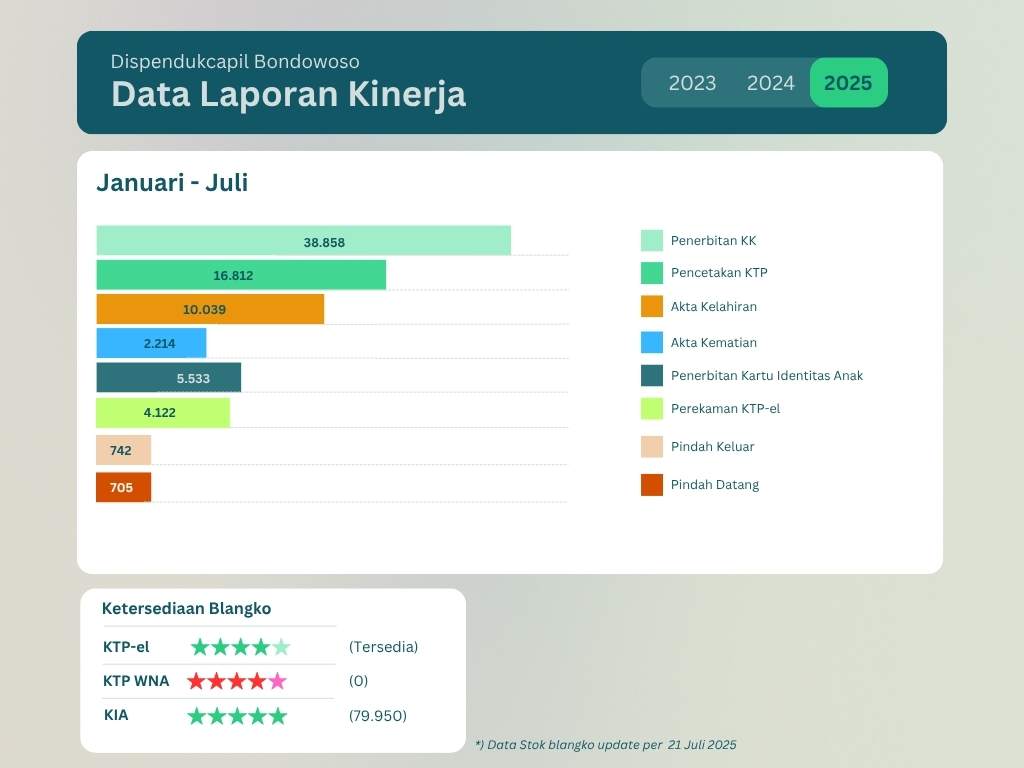Click the KTP WNA red star rating
This screenshot has width=1024, height=768.
[237, 681]
